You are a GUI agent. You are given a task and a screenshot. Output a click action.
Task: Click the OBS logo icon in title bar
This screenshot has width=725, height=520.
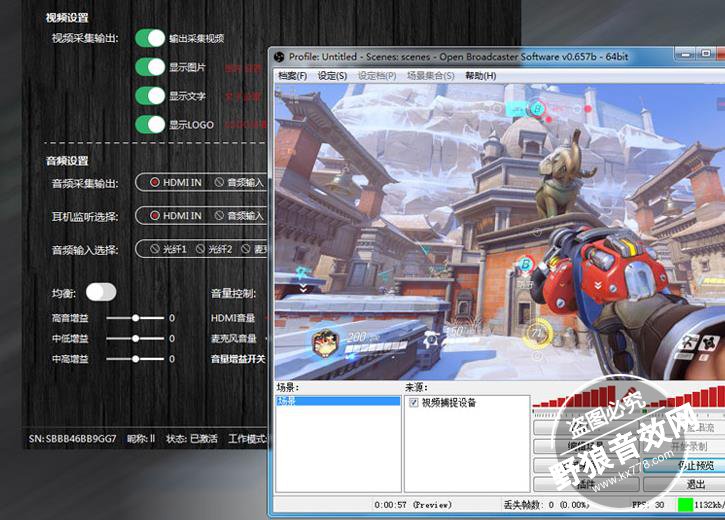[x=279, y=57]
